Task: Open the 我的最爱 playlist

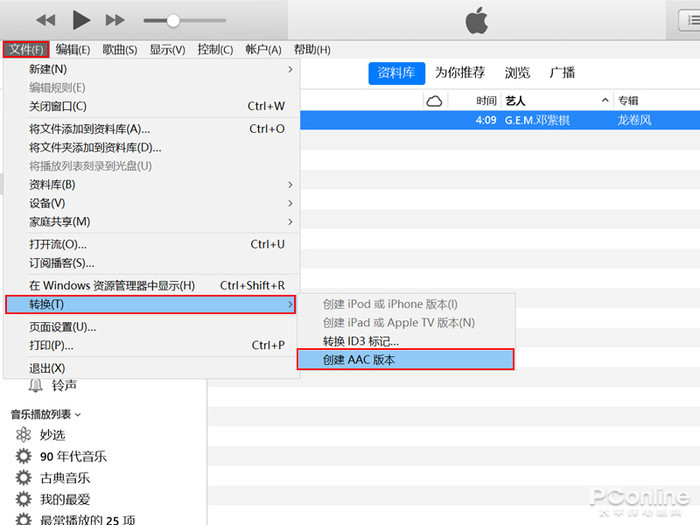Action: pyautogui.click(x=65, y=499)
